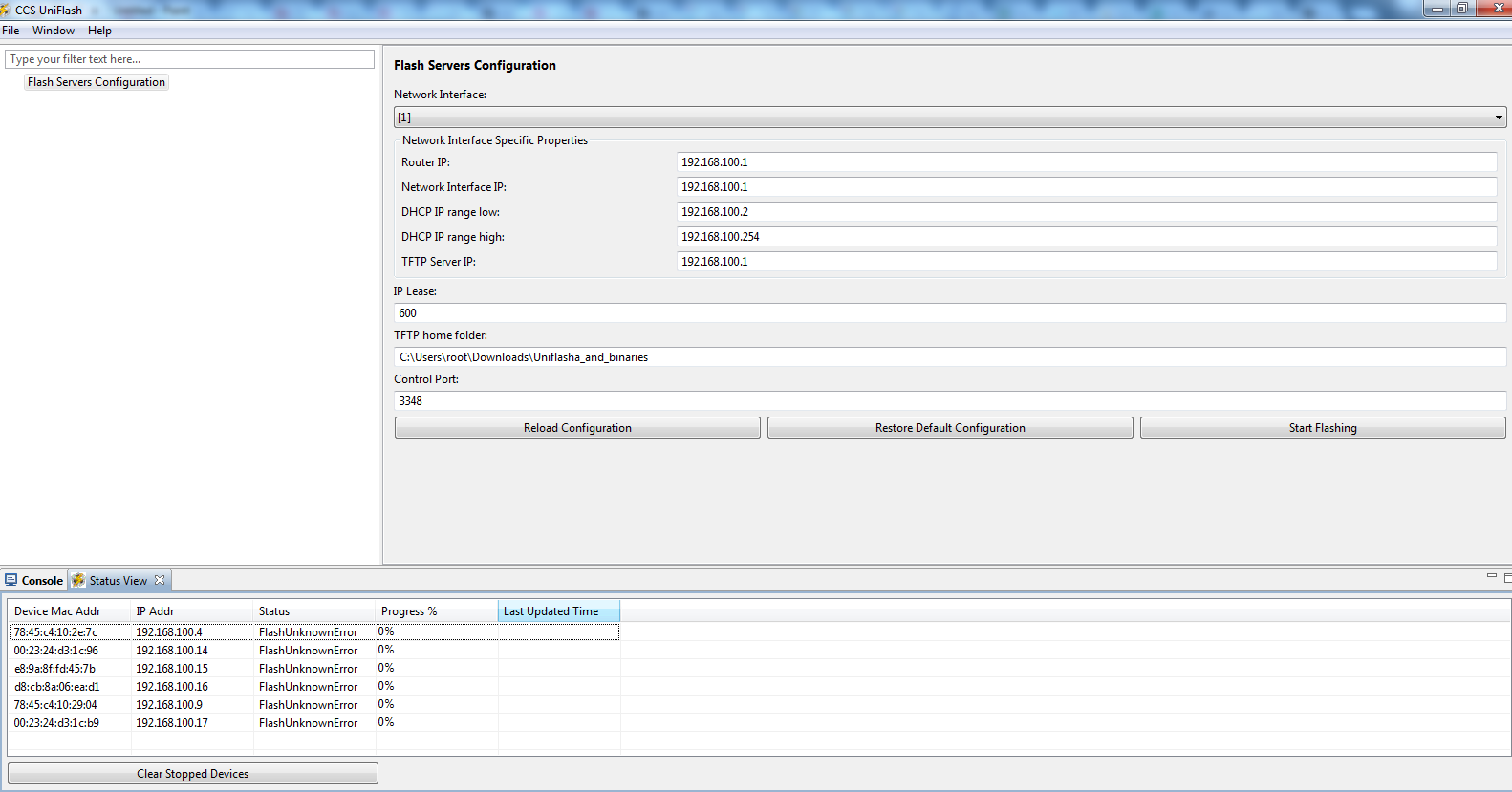Minimize the bottom Console panel
1512x792 pixels.
tap(1491, 576)
